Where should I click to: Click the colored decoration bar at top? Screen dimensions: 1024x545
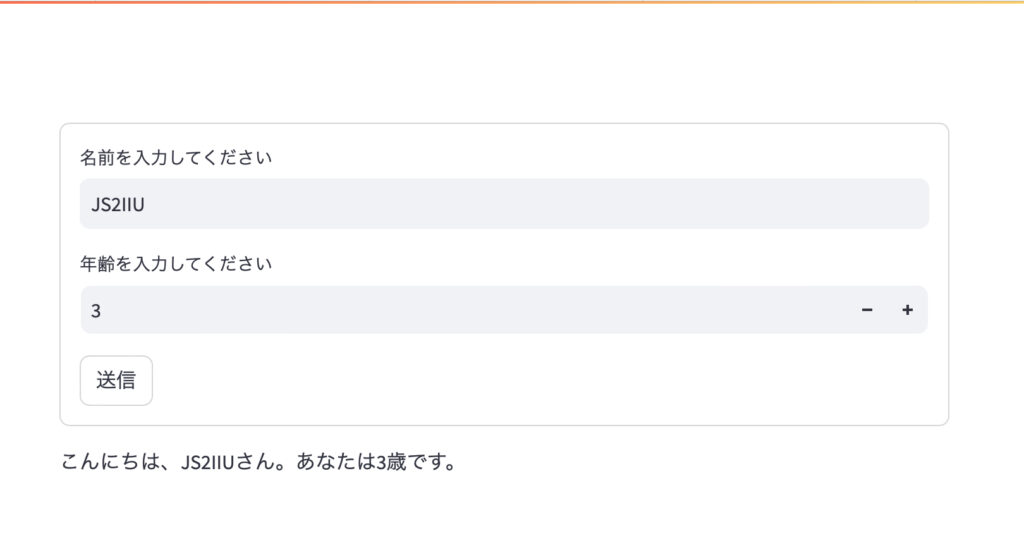[512, 2]
